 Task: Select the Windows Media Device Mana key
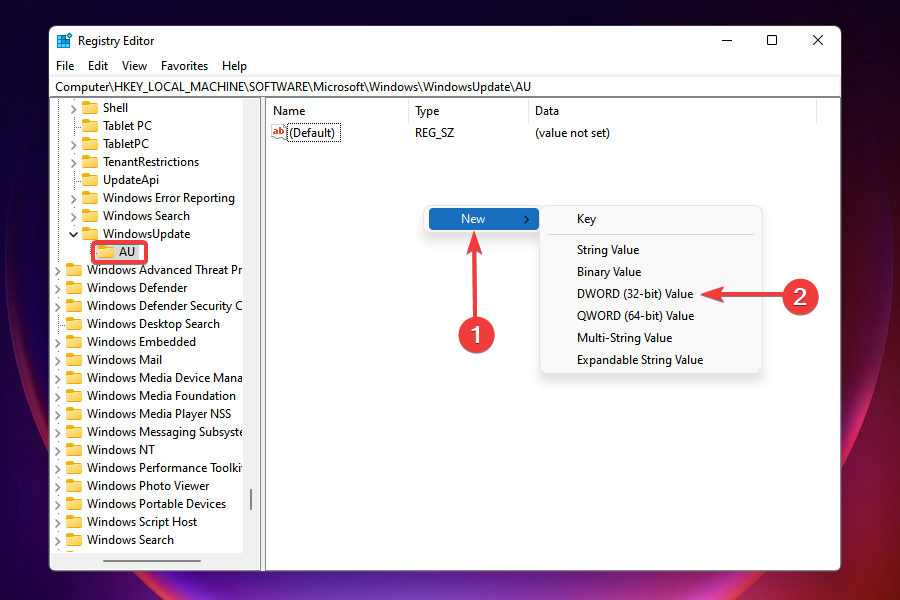point(164,378)
